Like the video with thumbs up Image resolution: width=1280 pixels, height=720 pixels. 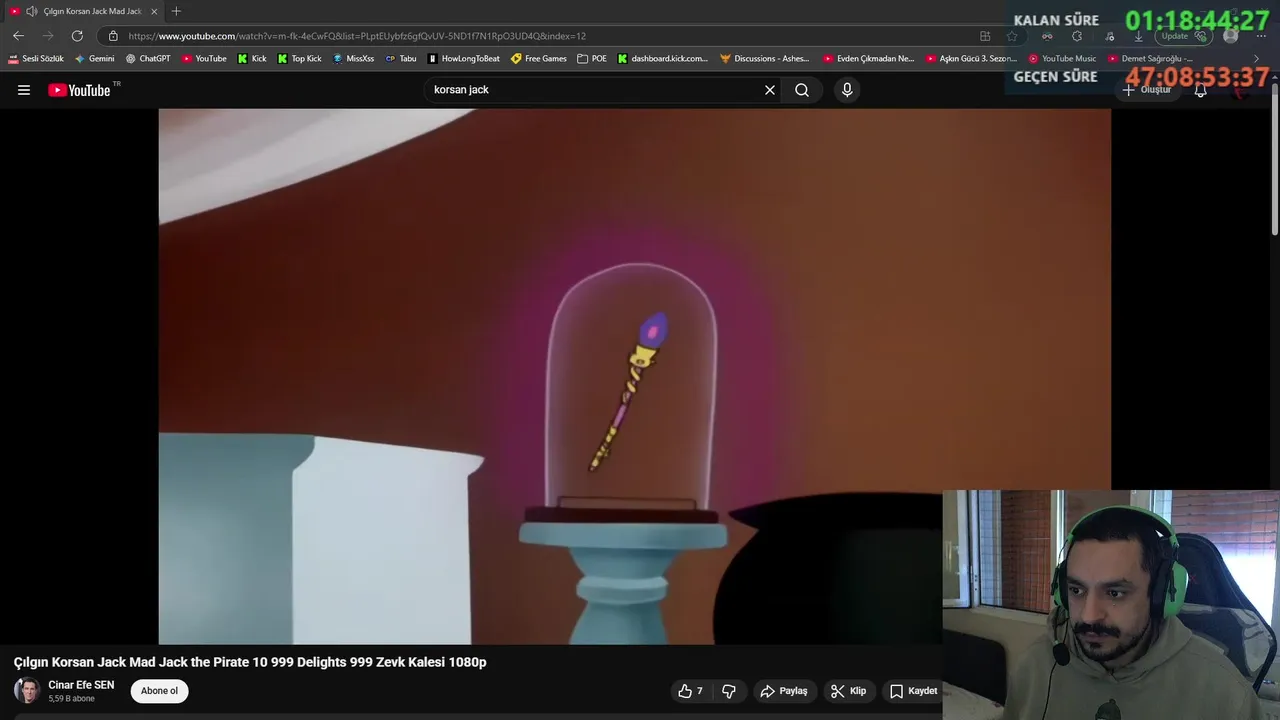click(x=690, y=691)
